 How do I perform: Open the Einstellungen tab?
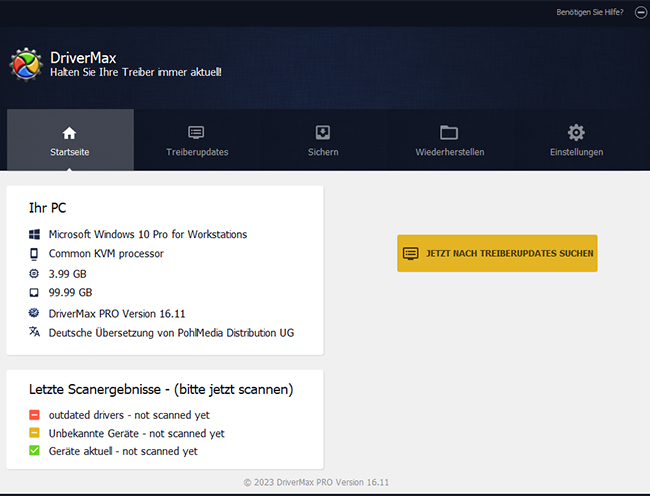(x=576, y=152)
